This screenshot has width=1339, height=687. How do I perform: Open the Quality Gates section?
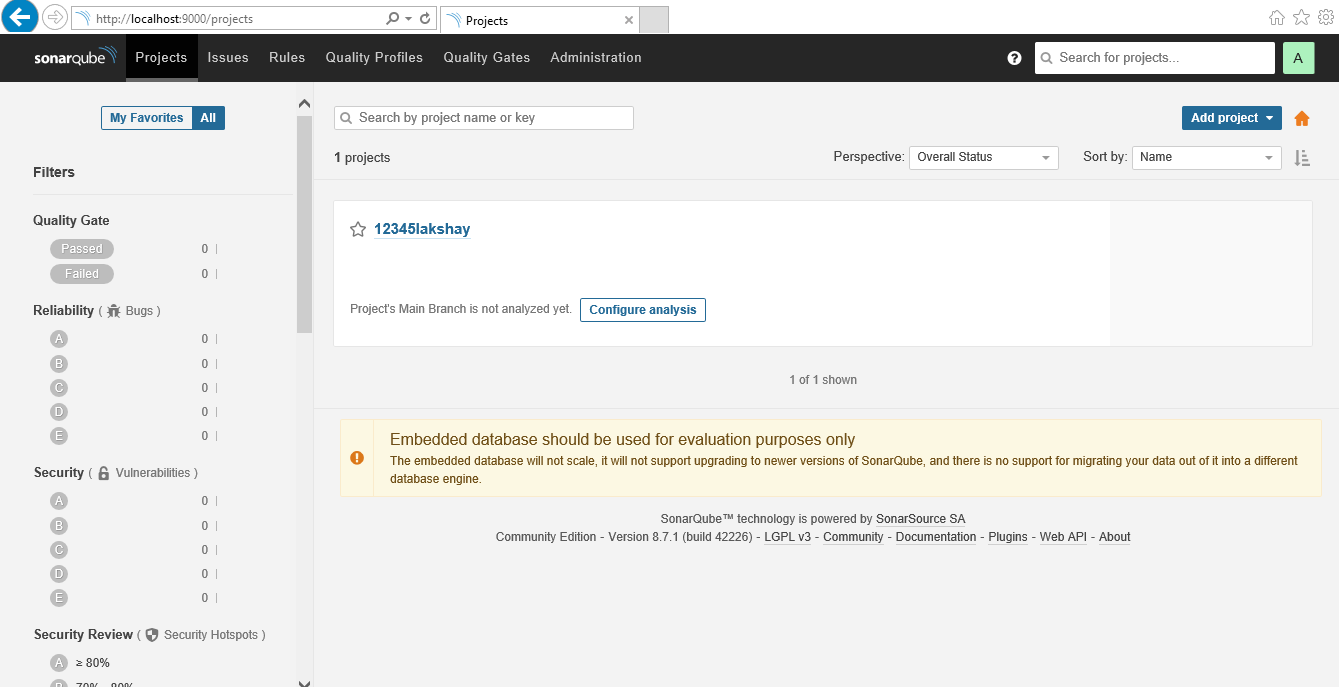click(x=486, y=58)
